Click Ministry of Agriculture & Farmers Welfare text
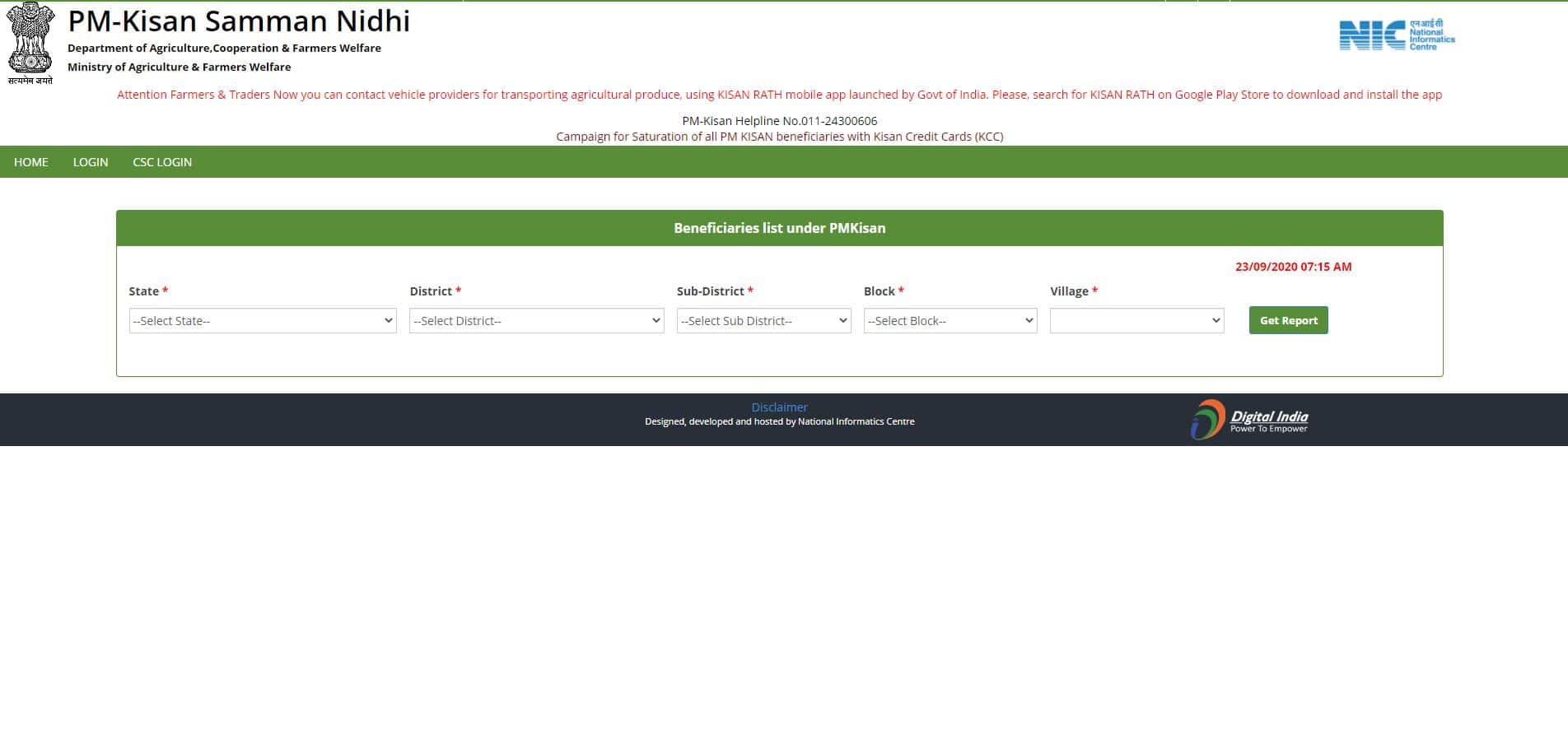This screenshot has width=1568, height=730. 180,67
